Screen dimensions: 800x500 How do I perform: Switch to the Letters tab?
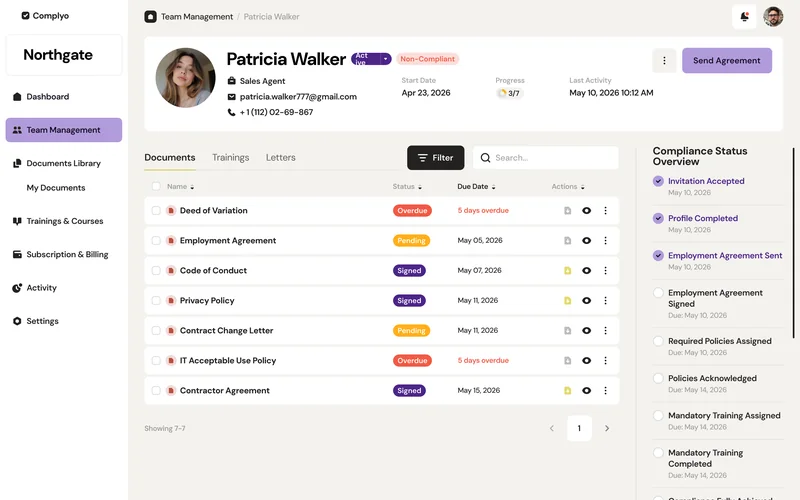pyautogui.click(x=281, y=158)
